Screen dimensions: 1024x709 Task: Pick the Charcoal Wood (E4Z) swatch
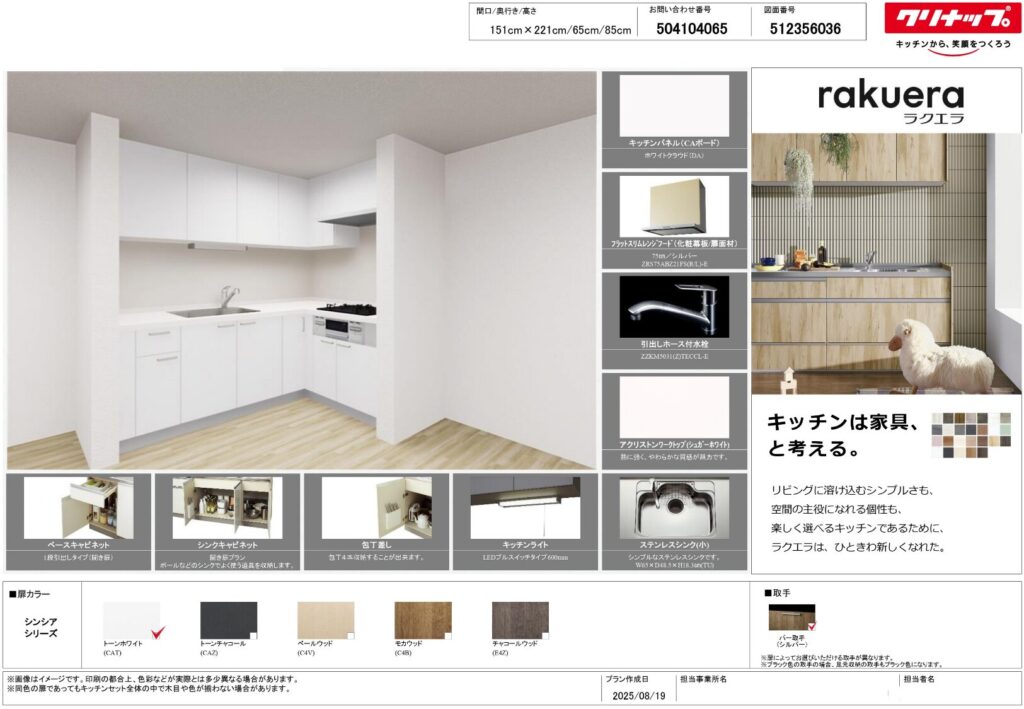(520, 619)
